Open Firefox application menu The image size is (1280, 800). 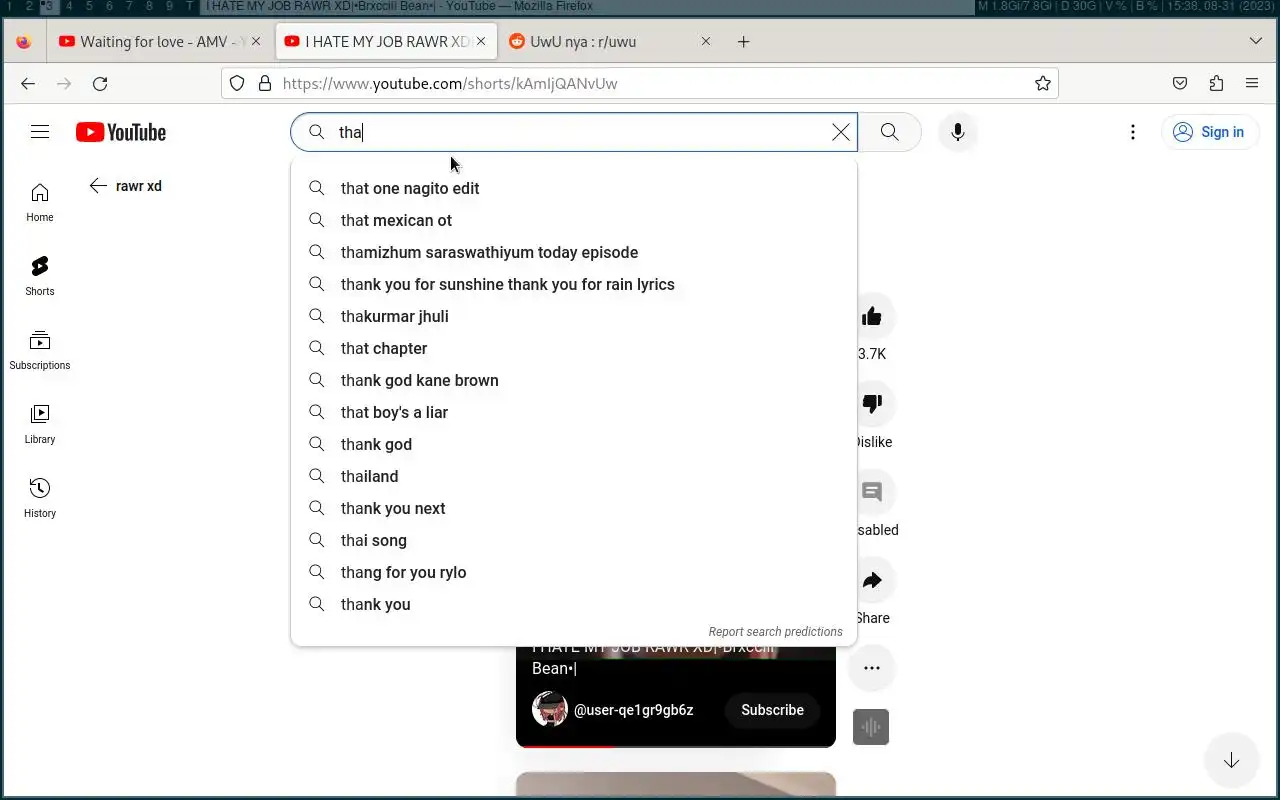click(x=1252, y=84)
